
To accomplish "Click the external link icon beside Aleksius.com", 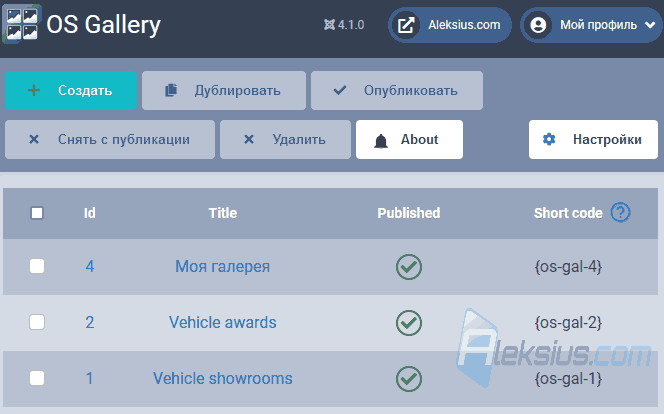I will point(405,25).
